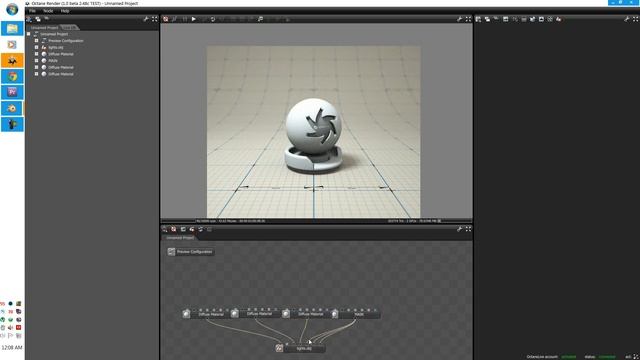This screenshot has width=640, height=360.
Task: Expand the outliner item between the first and second Diffuse Material
Action: tap(36, 60)
